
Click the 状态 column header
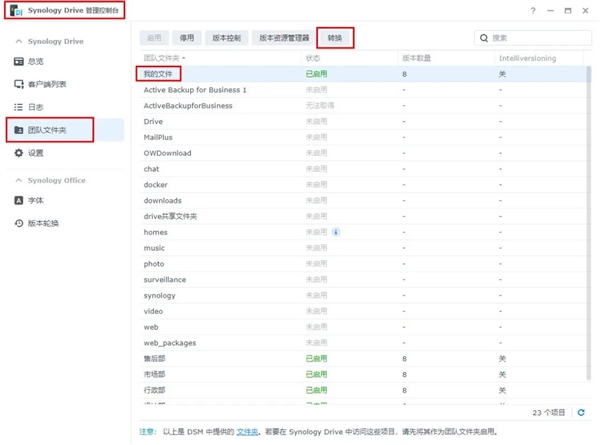[x=350, y=58]
